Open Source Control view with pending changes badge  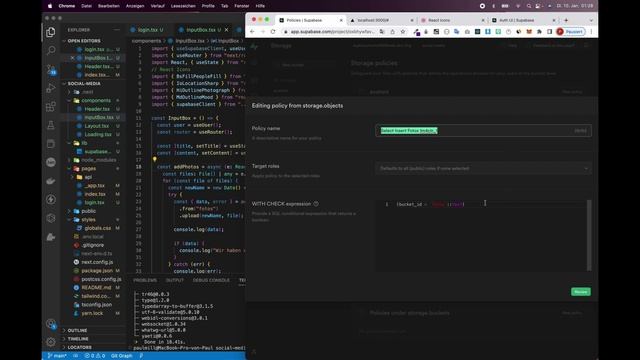pos(51,69)
